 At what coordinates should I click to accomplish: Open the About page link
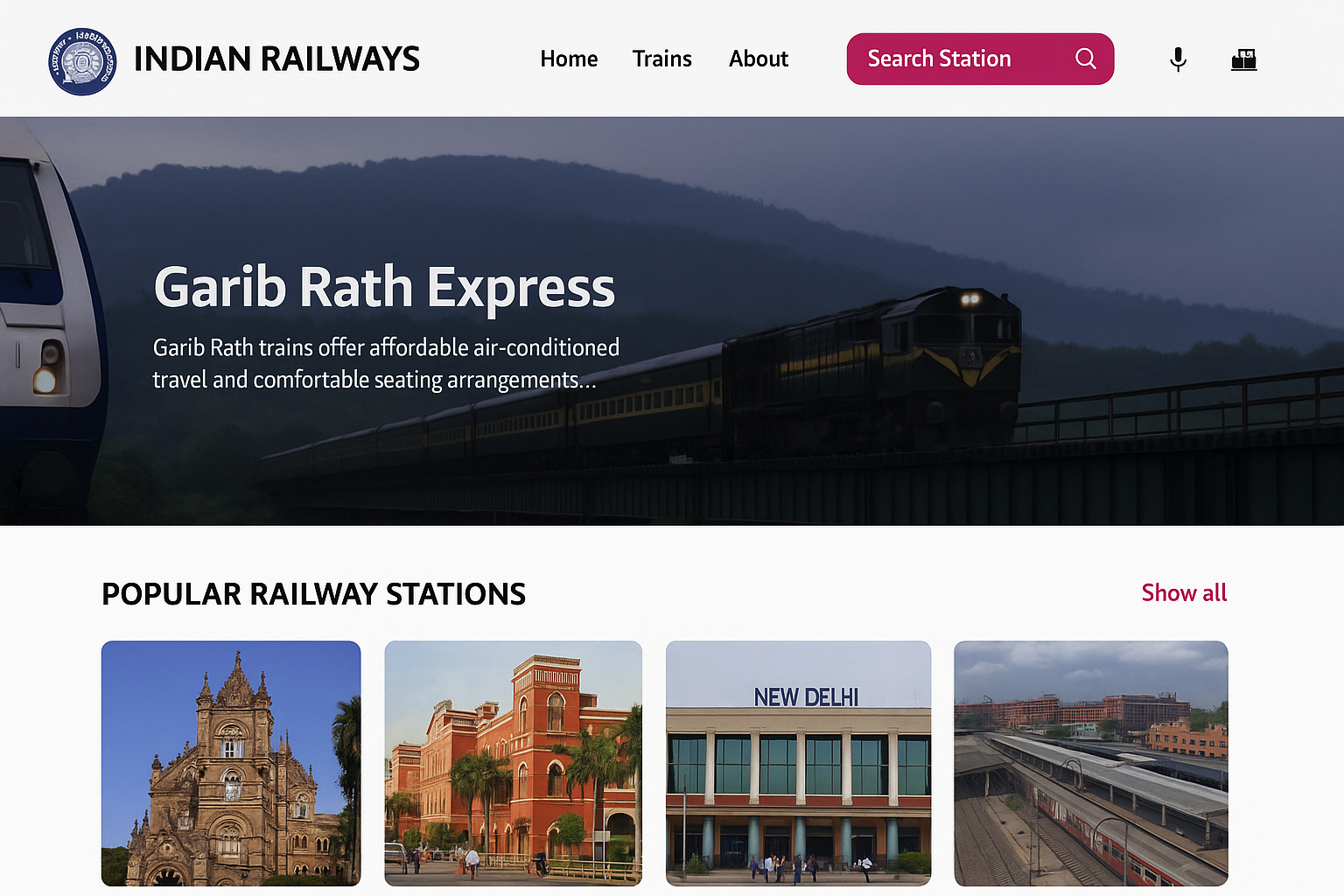758,59
